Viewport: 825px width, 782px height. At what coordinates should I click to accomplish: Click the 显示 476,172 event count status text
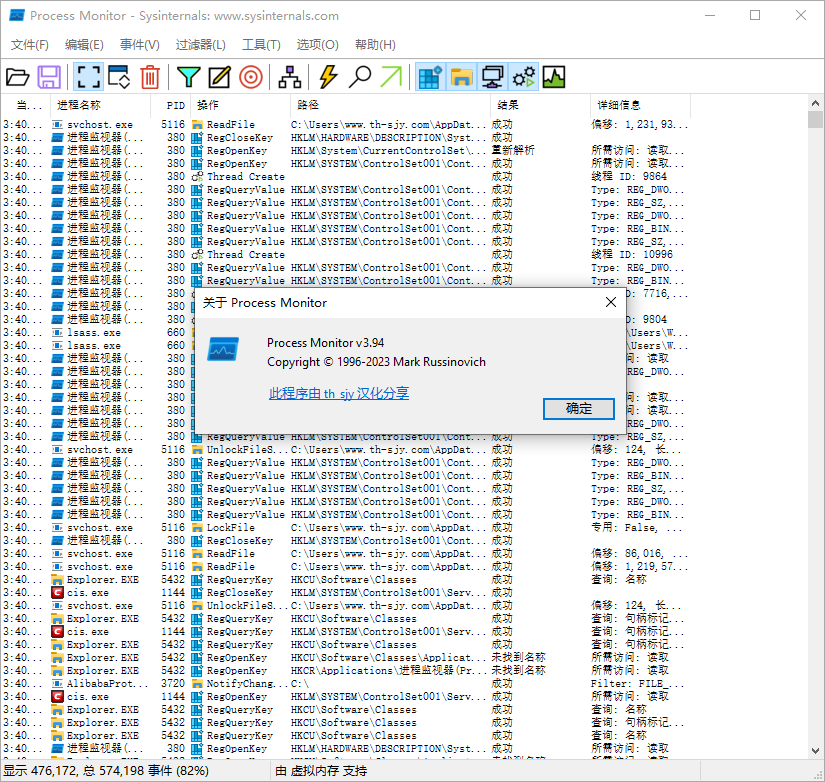(106, 771)
